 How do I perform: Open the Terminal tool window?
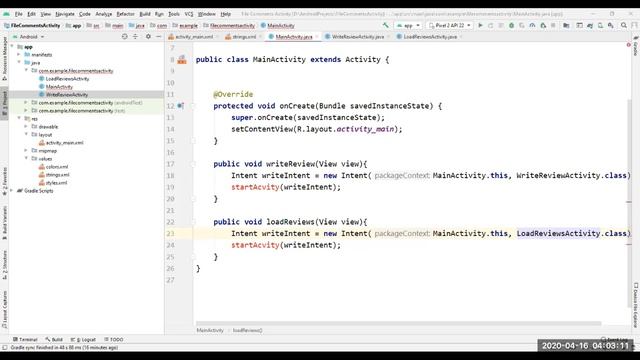(x=25, y=339)
